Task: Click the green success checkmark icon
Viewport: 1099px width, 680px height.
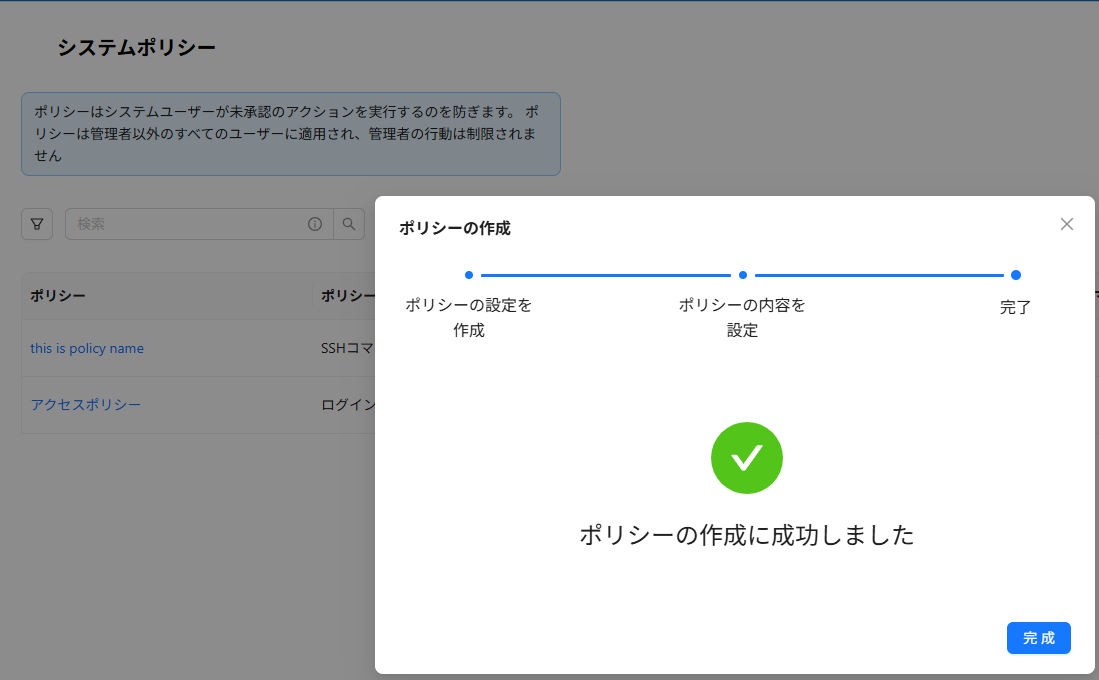Action: (746, 458)
